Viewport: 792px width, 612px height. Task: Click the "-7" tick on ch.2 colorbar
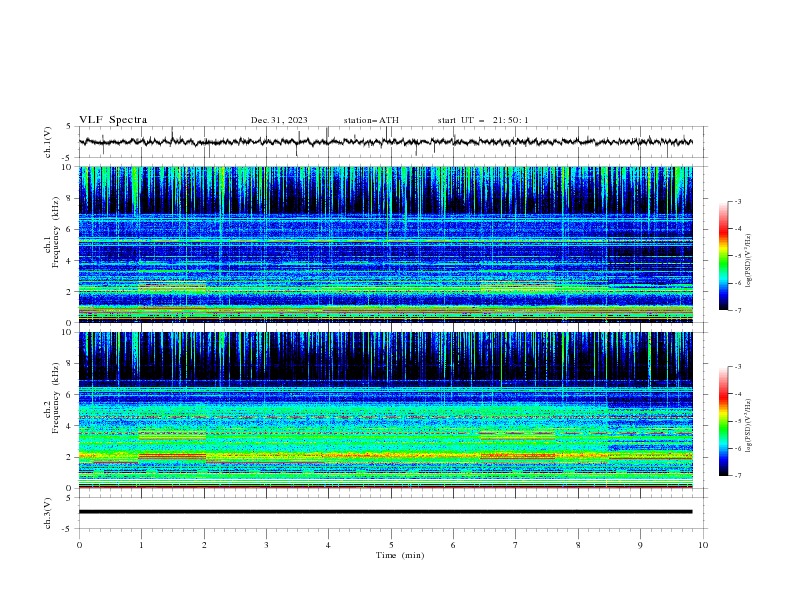[x=738, y=475]
